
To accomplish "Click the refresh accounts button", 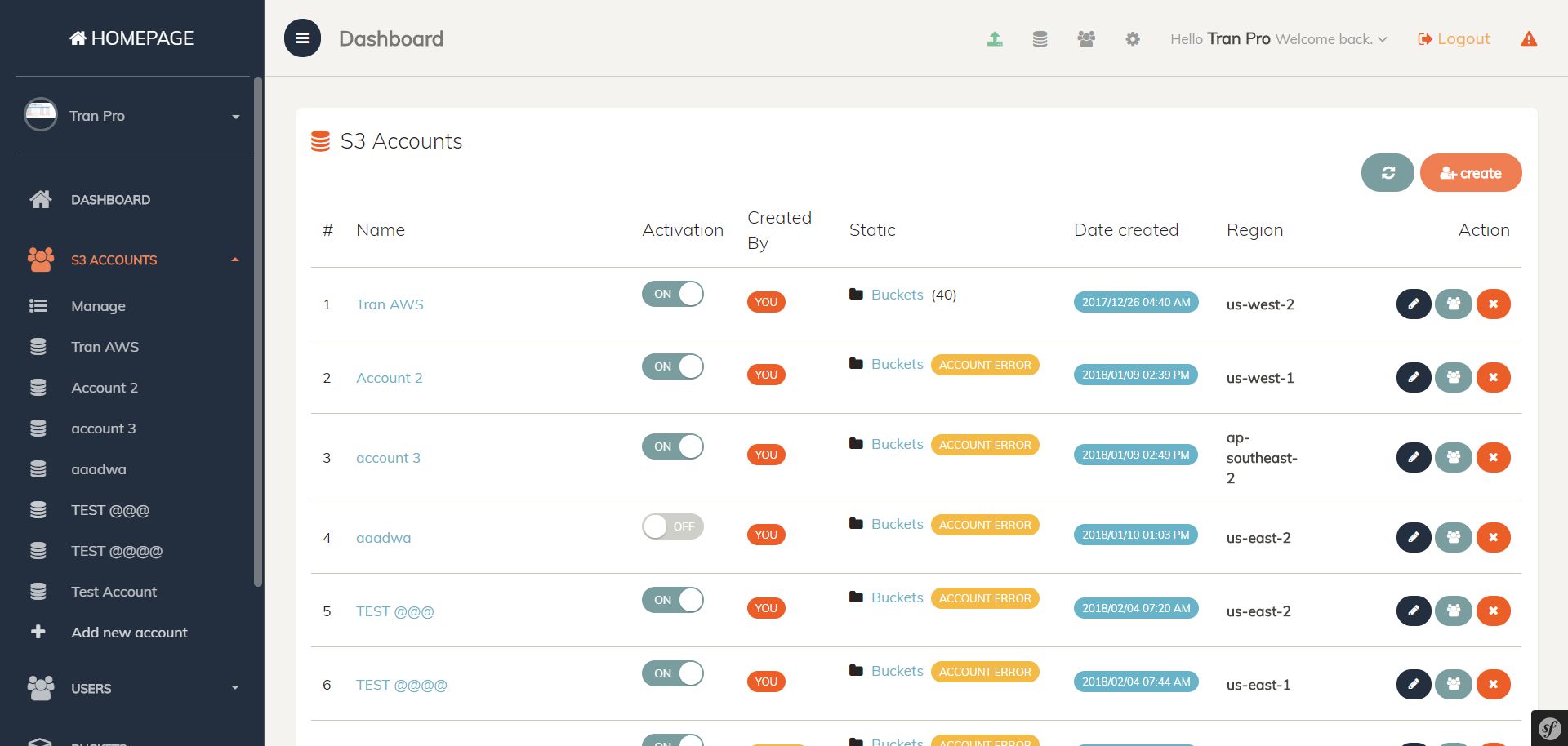I will click(x=1387, y=173).
